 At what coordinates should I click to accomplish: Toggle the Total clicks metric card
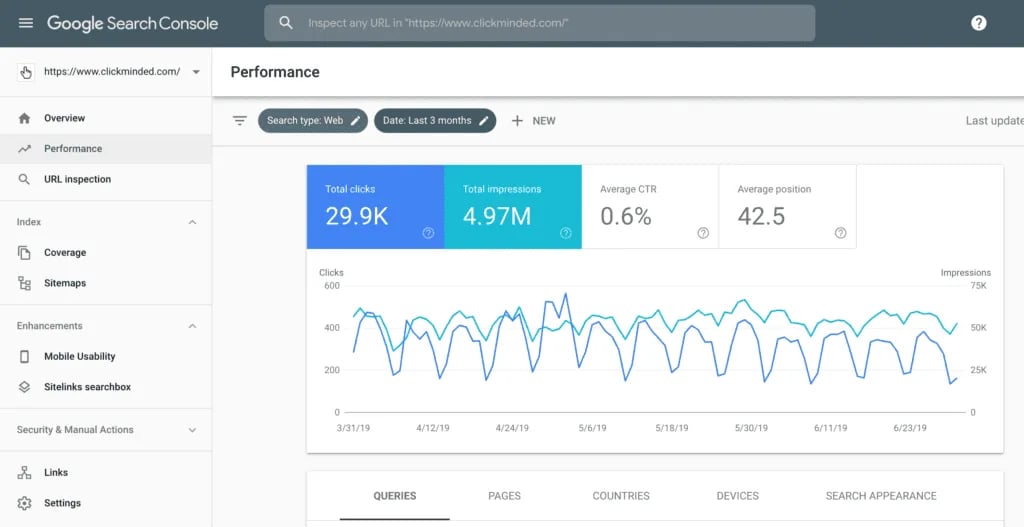[x=375, y=207]
